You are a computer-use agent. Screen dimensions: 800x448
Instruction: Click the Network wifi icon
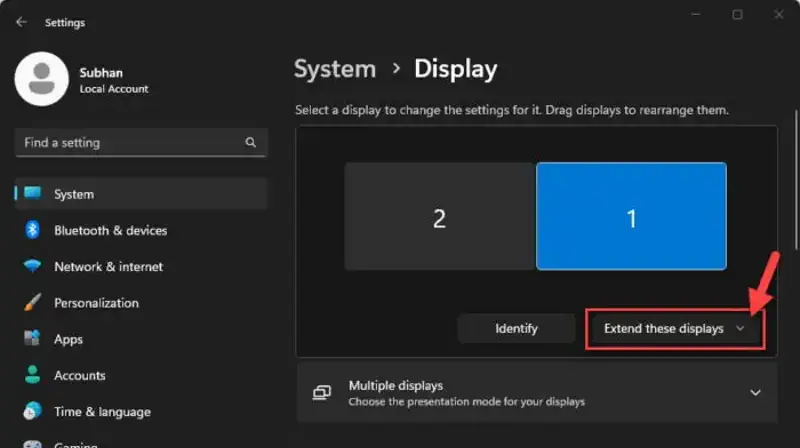click(33, 266)
